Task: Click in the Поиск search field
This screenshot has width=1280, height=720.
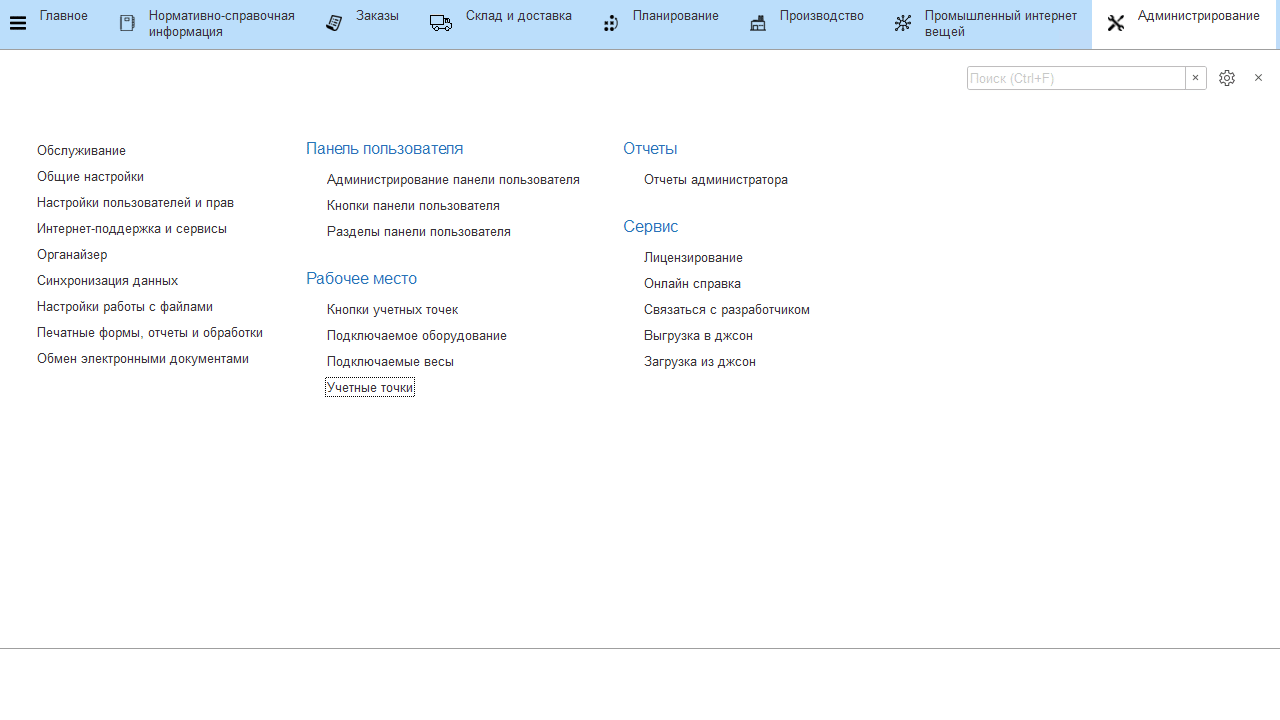Action: click(1075, 78)
